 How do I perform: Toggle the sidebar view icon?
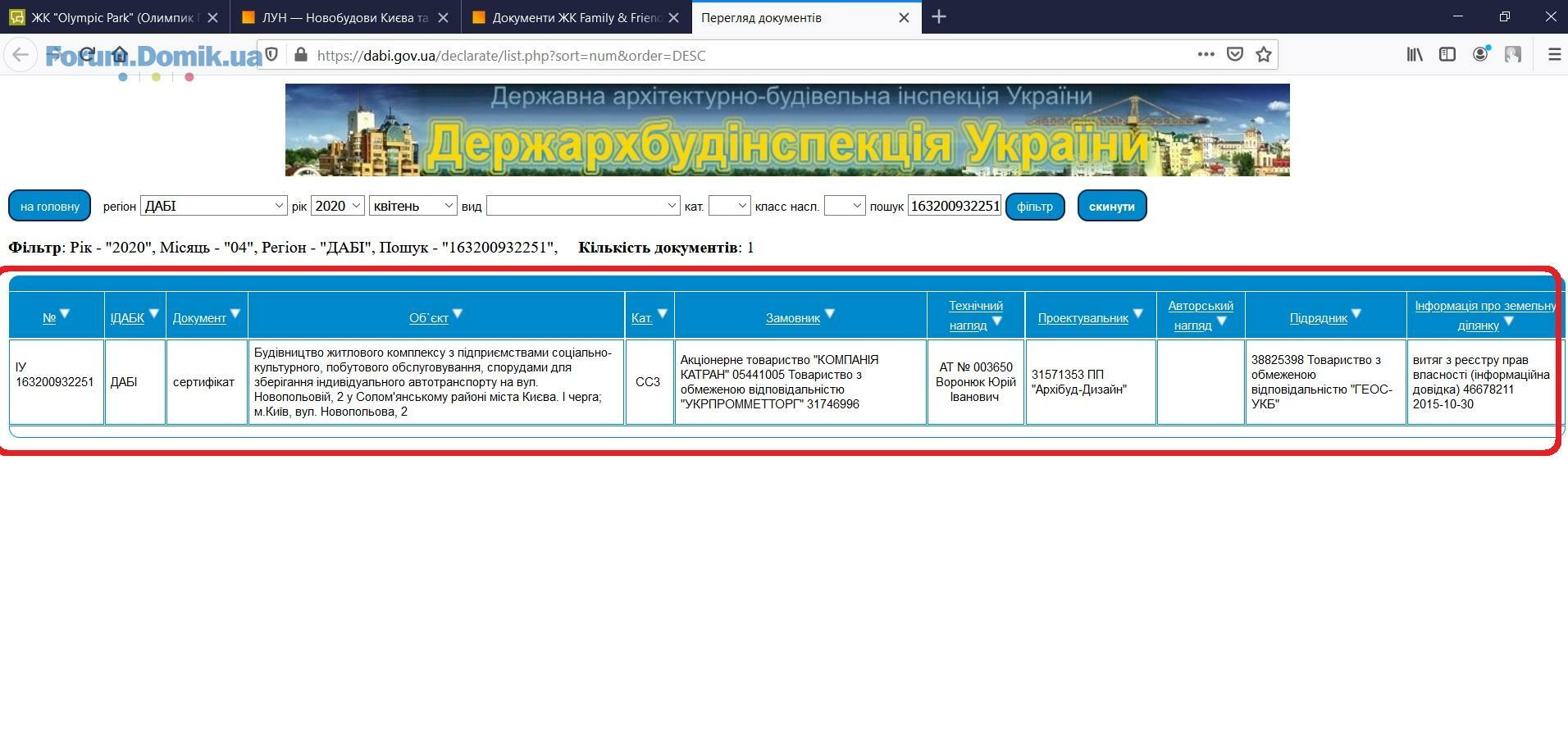click(1447, 54)
